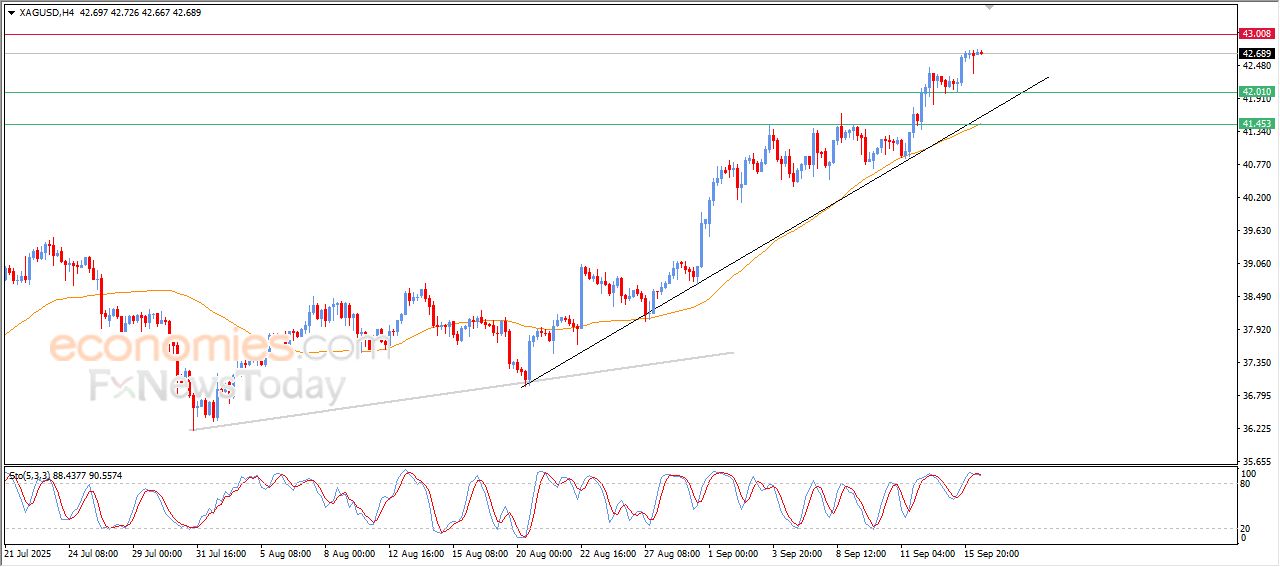Click the 20 level on stochastic scale
This screenshot has width=1280, height=567.
[x=1246, y=528]
